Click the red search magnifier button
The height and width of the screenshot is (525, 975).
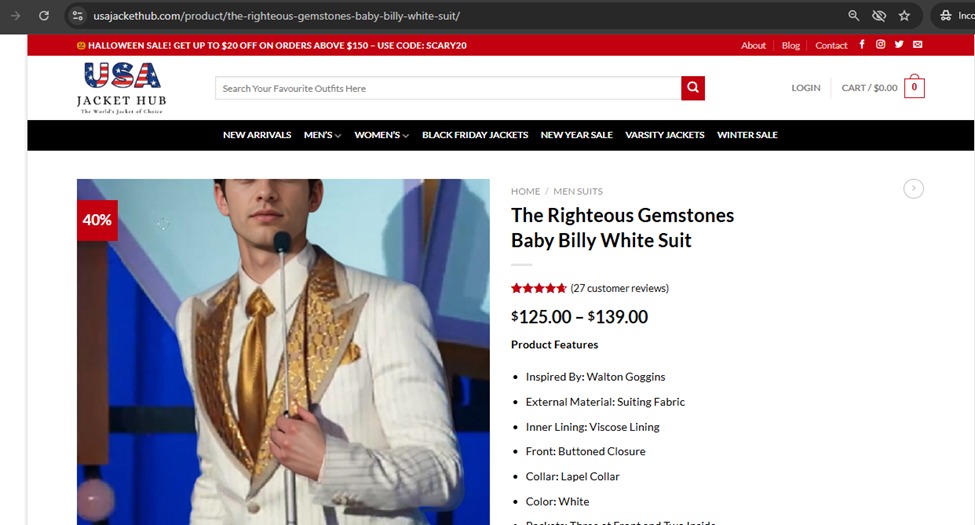pyautogui.click(x=693, y=88)
